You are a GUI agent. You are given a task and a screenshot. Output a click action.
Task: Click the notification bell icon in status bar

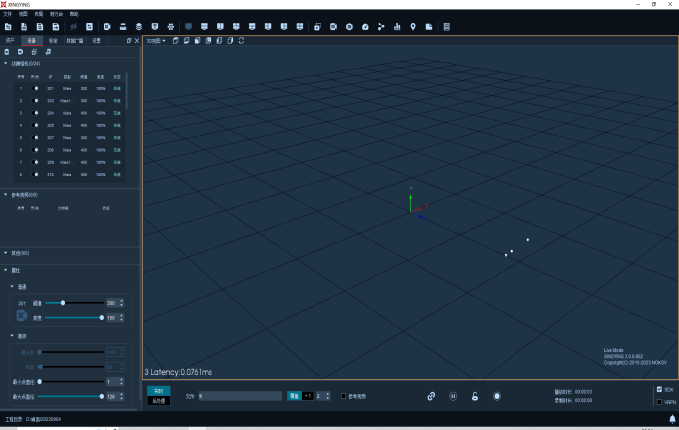pyautogui.click(x=672, y=419)
